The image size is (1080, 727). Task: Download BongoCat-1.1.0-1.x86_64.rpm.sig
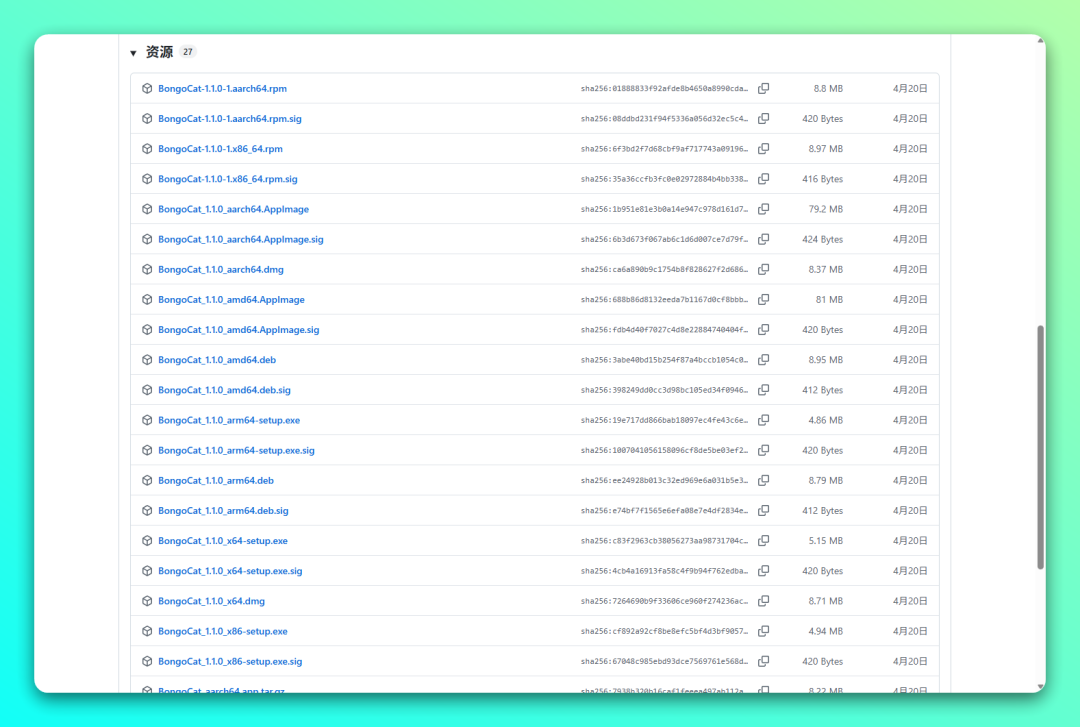(228, 178)
